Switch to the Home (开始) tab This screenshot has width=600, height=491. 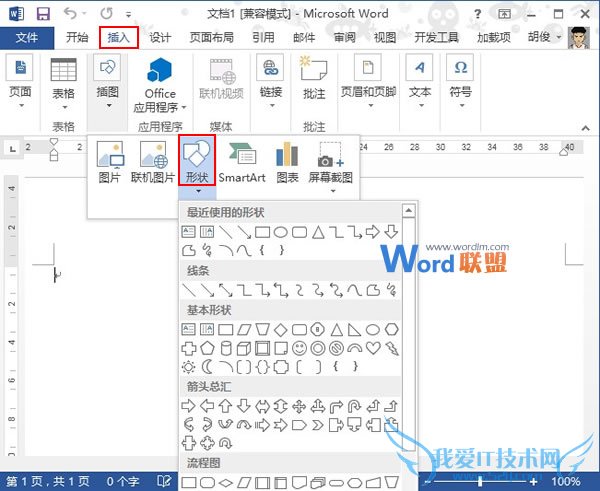77,38
